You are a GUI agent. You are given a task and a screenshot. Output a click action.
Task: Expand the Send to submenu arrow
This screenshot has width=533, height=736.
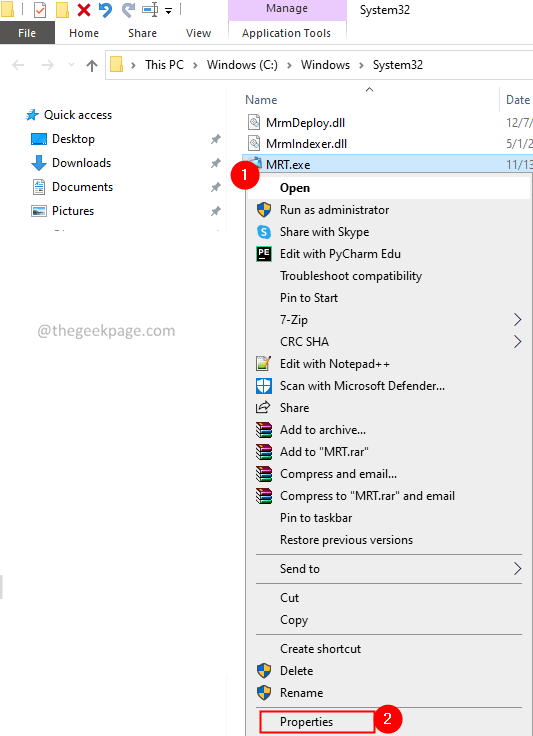pos(517,569)
